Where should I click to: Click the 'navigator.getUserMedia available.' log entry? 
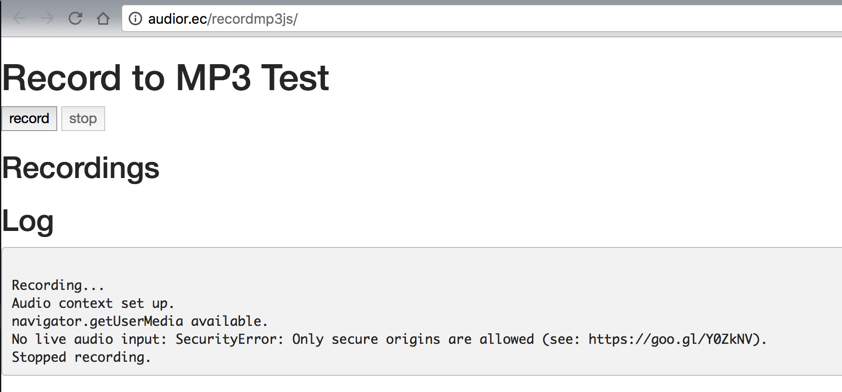(140, 322)
